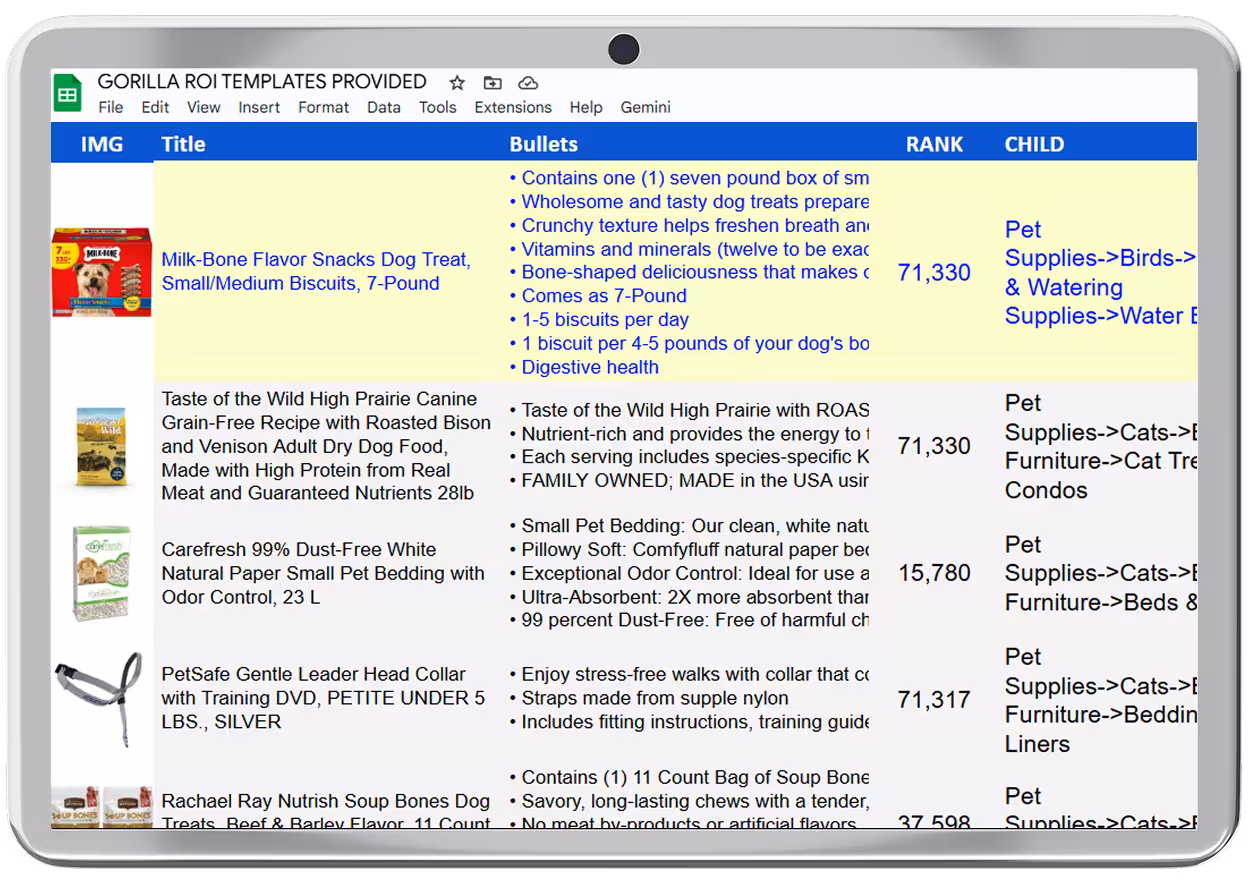Open the Help menu
The width and height of the screenshot is (1248, 886).
tap(586, 107)
